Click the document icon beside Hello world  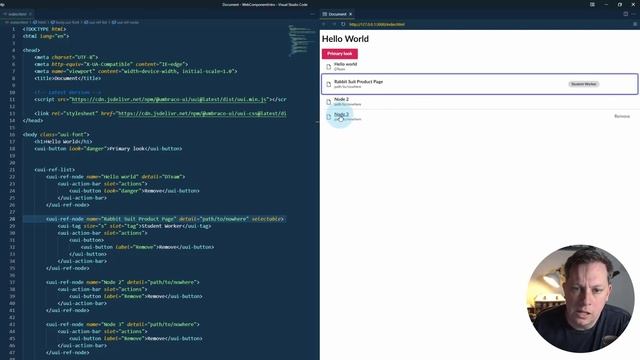329,66
